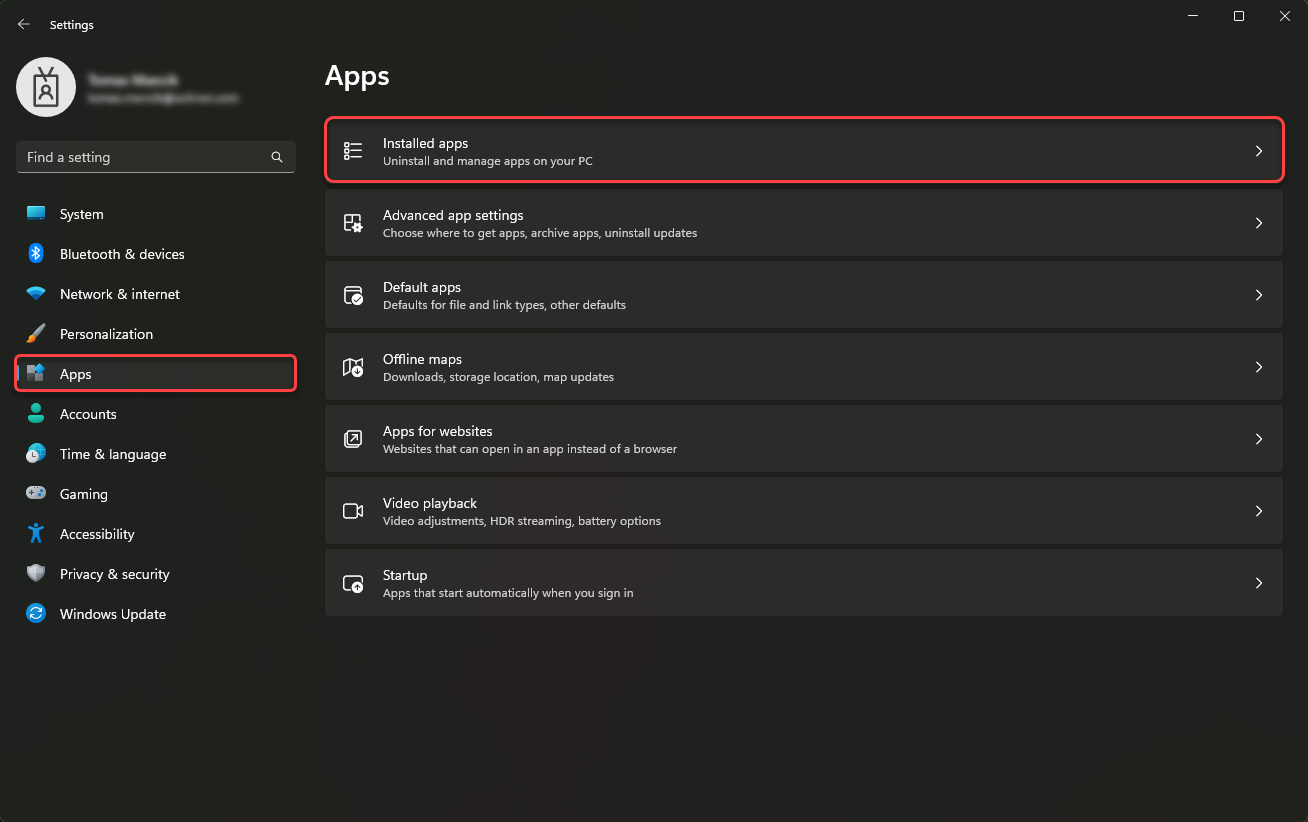The height and width of the screenshot is (822, 1308).
Task: Click chevron on Offline maps row
Action: click(1259, 367)
